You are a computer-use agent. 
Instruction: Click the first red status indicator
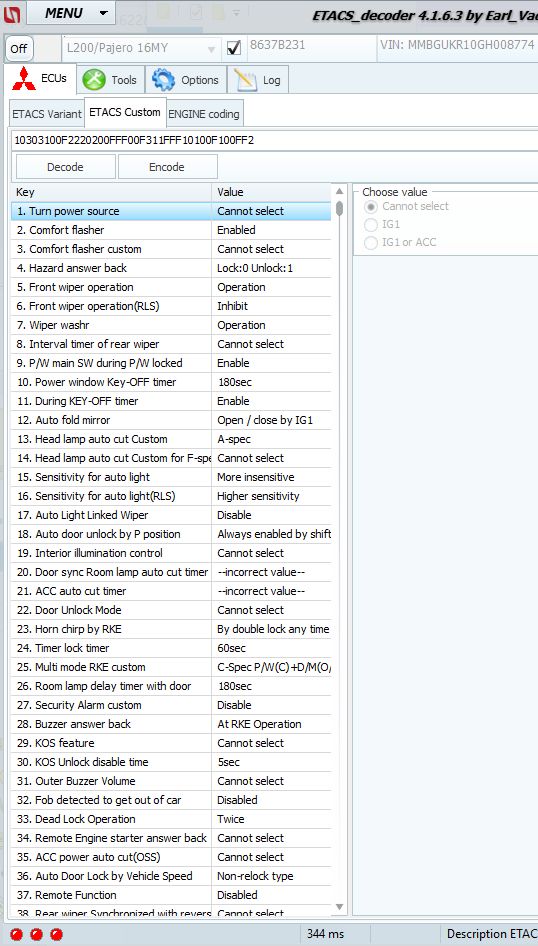(x=16, y=934)
